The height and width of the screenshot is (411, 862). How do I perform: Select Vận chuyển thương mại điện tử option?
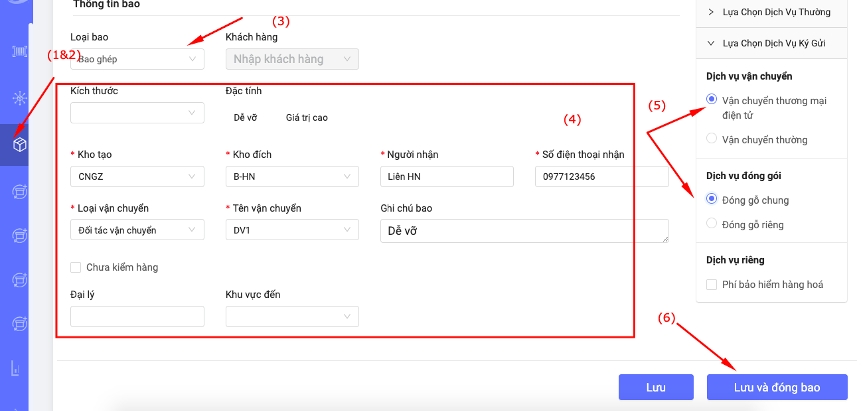711,100
